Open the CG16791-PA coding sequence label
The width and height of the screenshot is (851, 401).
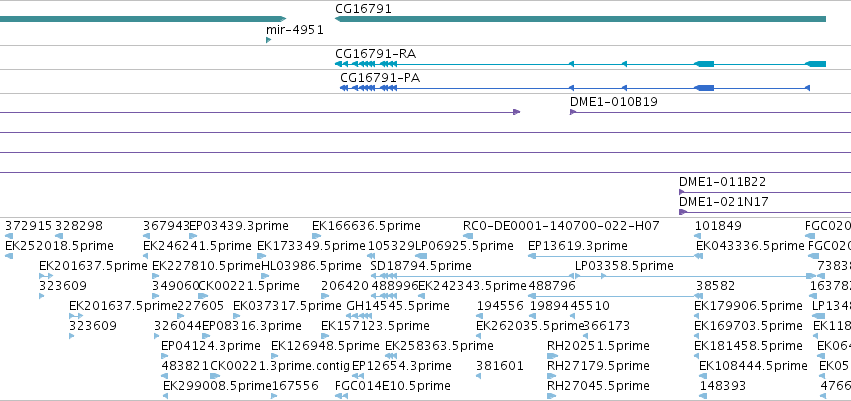380,78
